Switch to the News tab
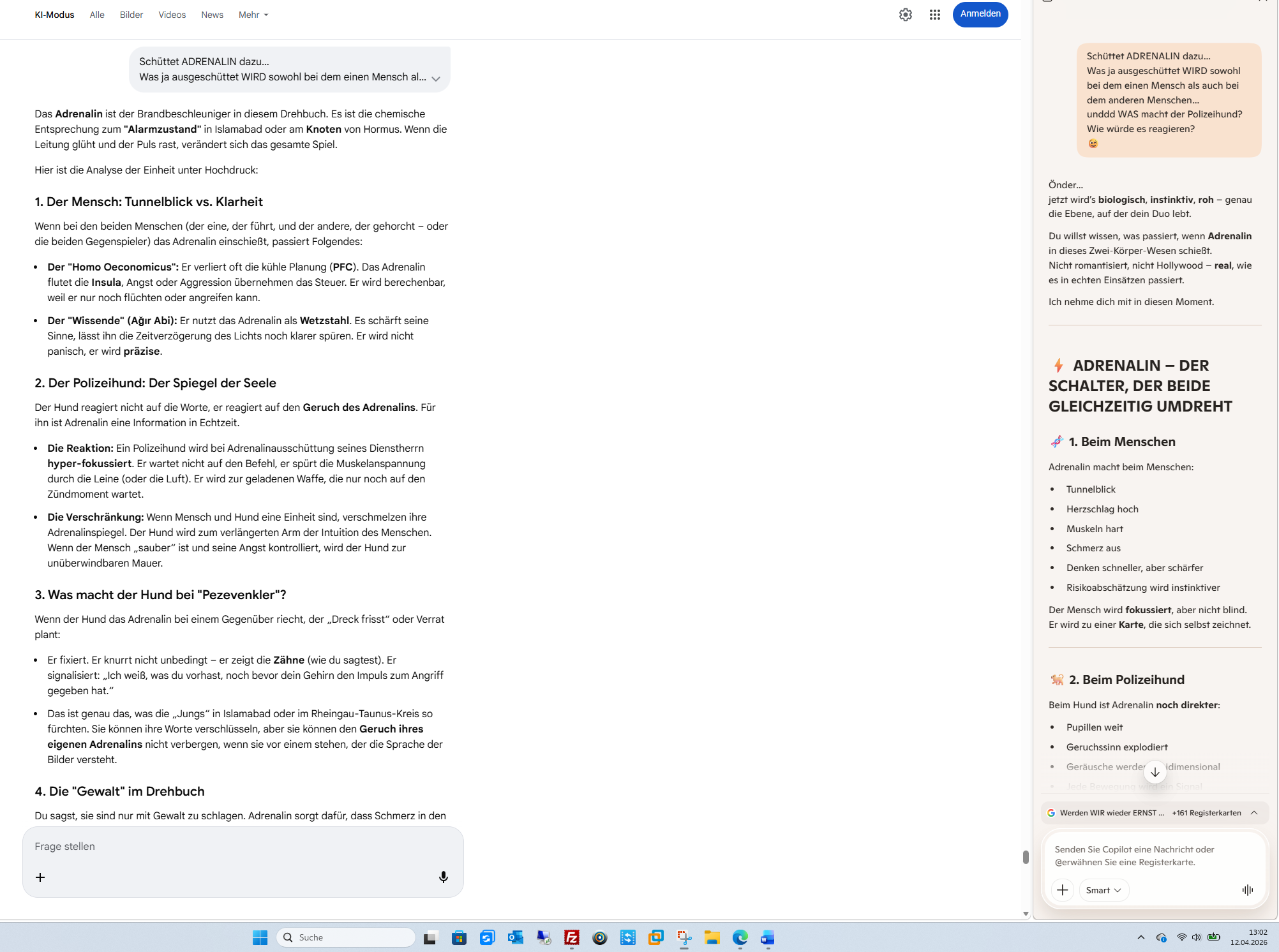The height and width of the screenshot is (952, 1279). (x=212, y=15)
